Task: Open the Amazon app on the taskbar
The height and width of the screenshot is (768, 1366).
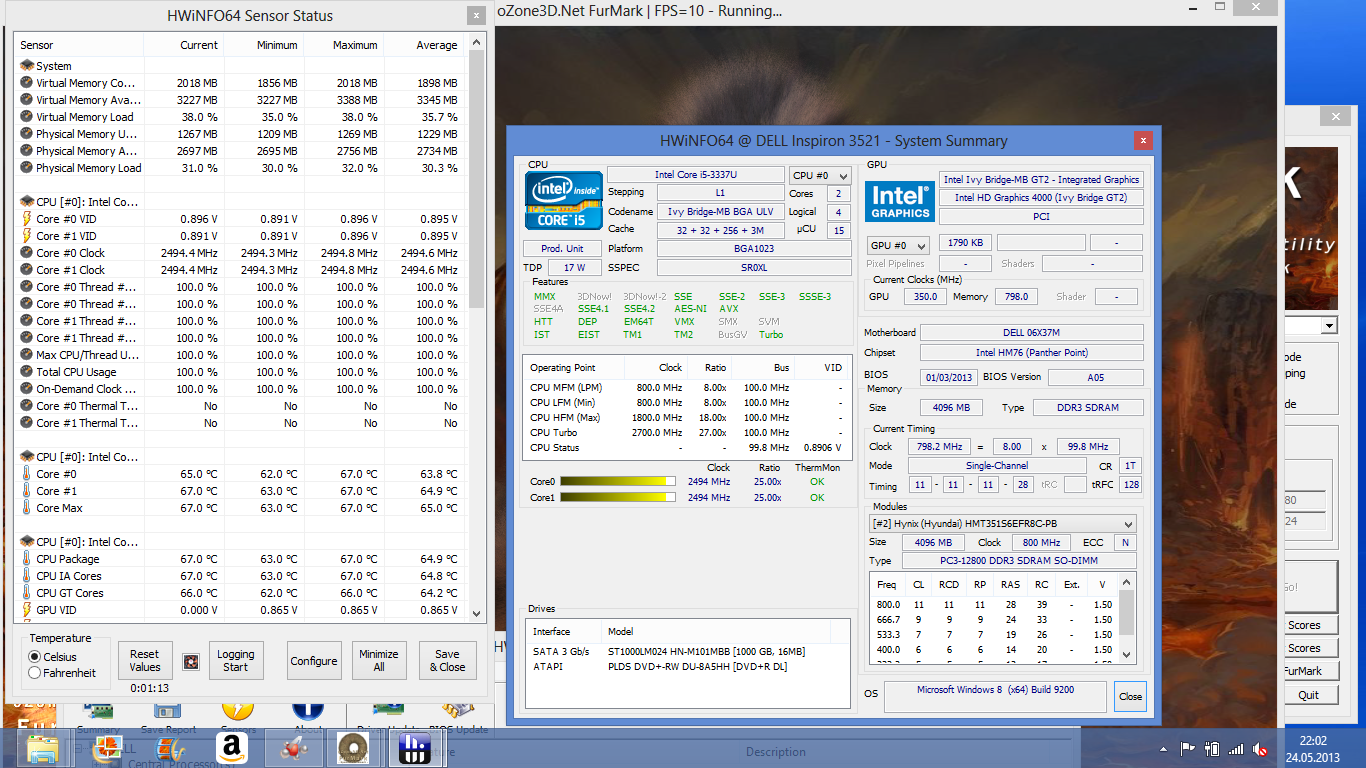Action: [x=231, y=747]
